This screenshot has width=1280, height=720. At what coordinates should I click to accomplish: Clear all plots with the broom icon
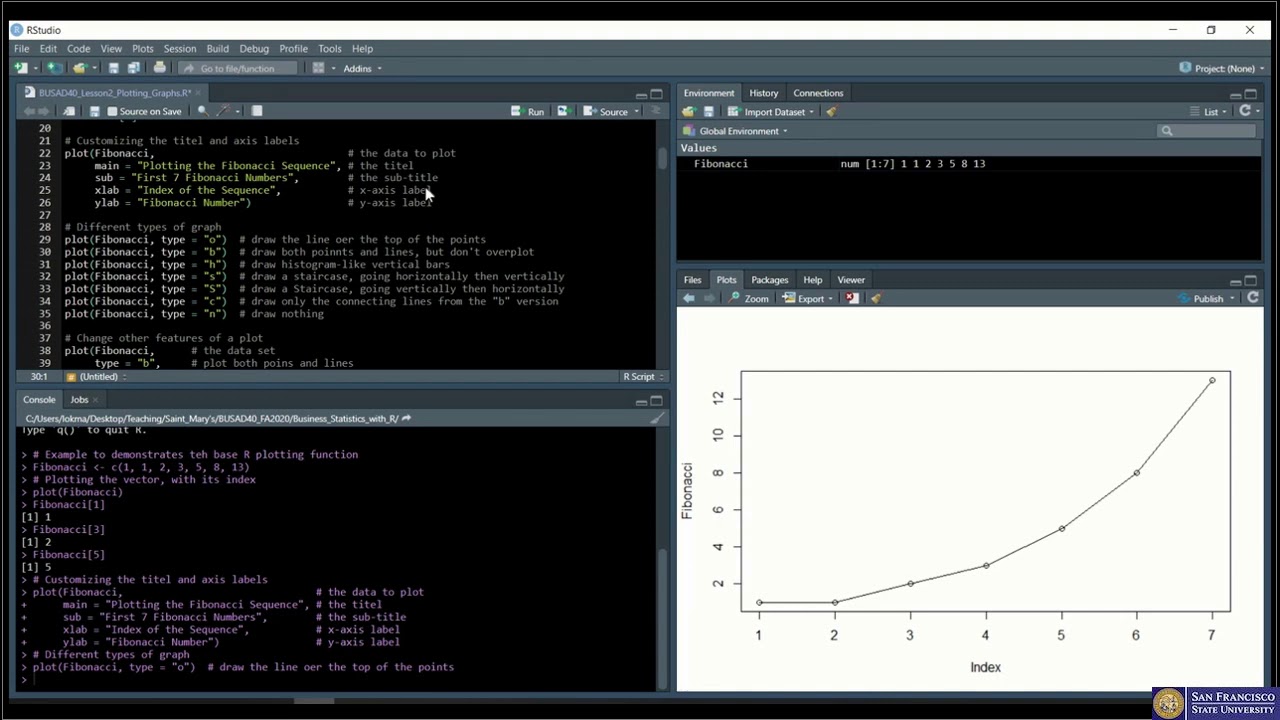(876, 298)
